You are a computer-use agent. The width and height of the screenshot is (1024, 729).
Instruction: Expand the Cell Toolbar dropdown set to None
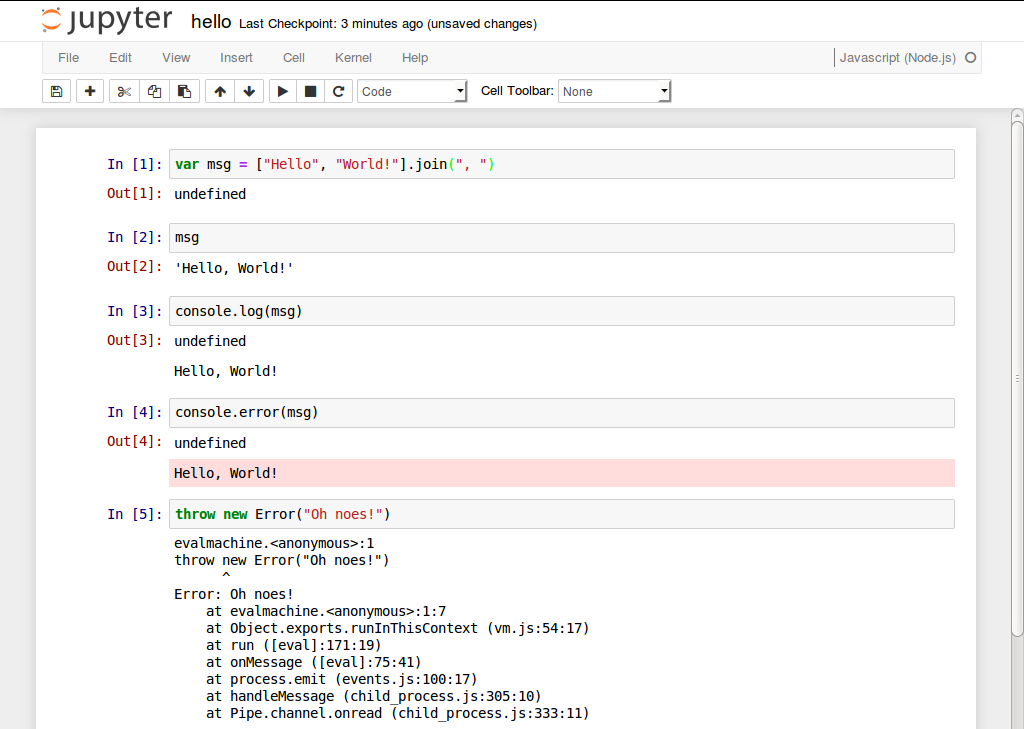click(614, 91)
